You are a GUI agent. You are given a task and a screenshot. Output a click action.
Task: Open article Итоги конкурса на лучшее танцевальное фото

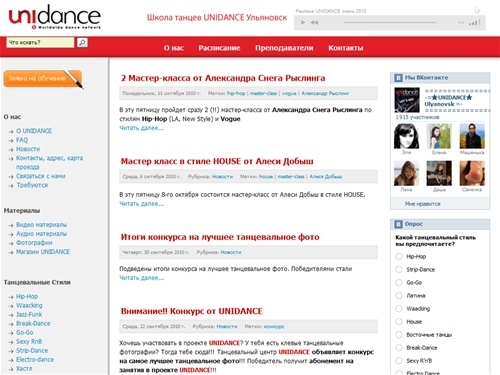click(220, 237)
